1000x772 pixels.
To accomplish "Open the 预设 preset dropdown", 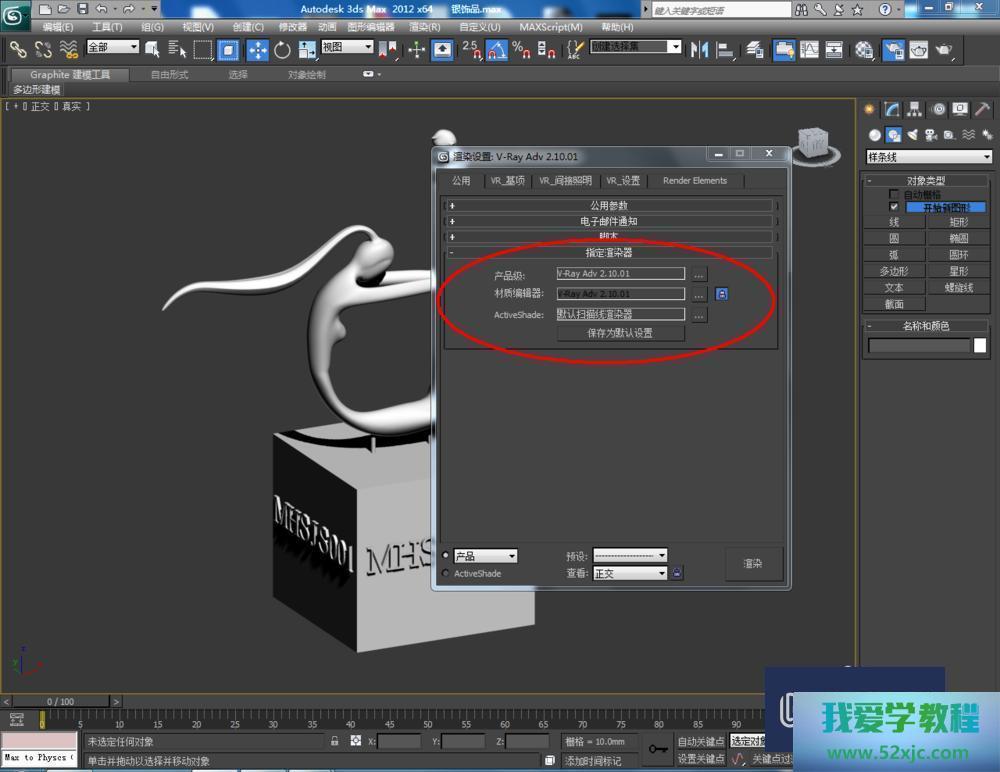I will coord(630,555).
